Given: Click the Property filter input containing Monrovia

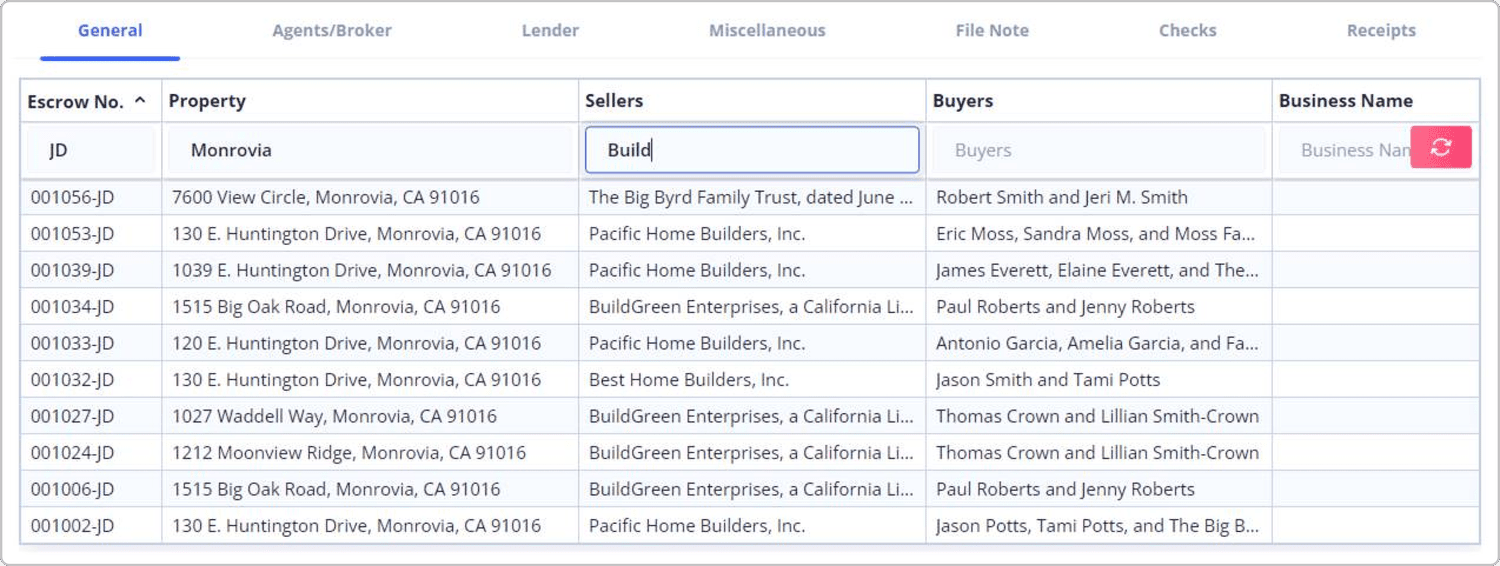Looking at the screenshot, I should tap(370, 150).
